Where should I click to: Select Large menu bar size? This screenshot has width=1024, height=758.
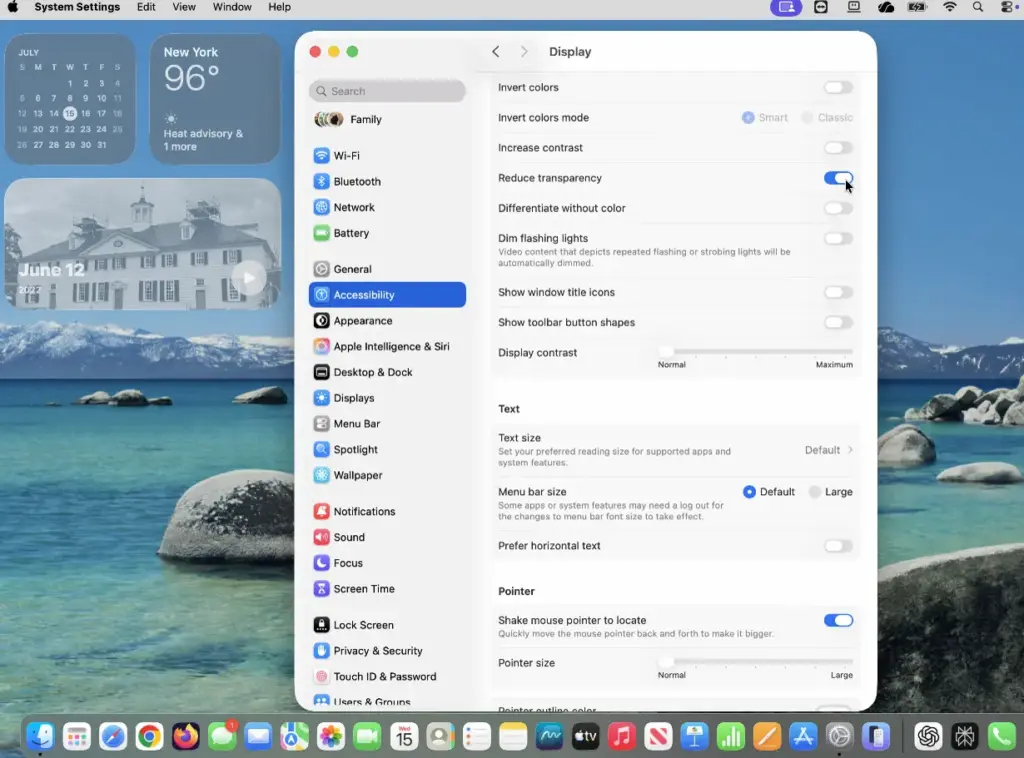(814, 492)
